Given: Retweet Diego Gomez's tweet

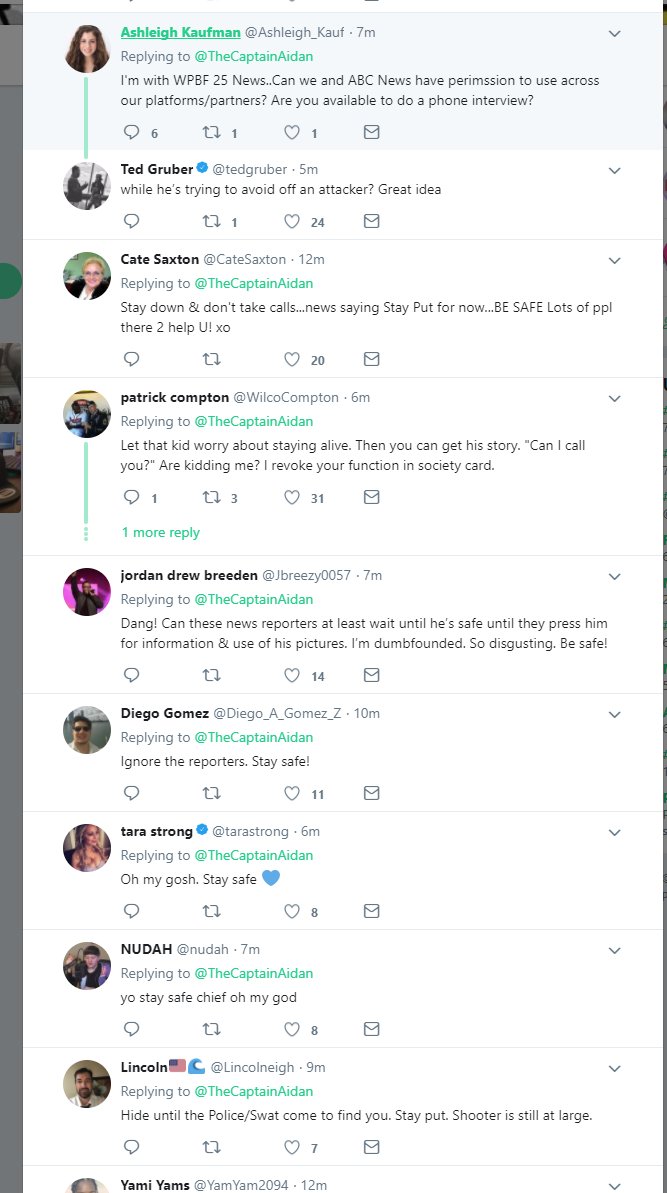Looking at the screenshot, I should tap(212, 793).
